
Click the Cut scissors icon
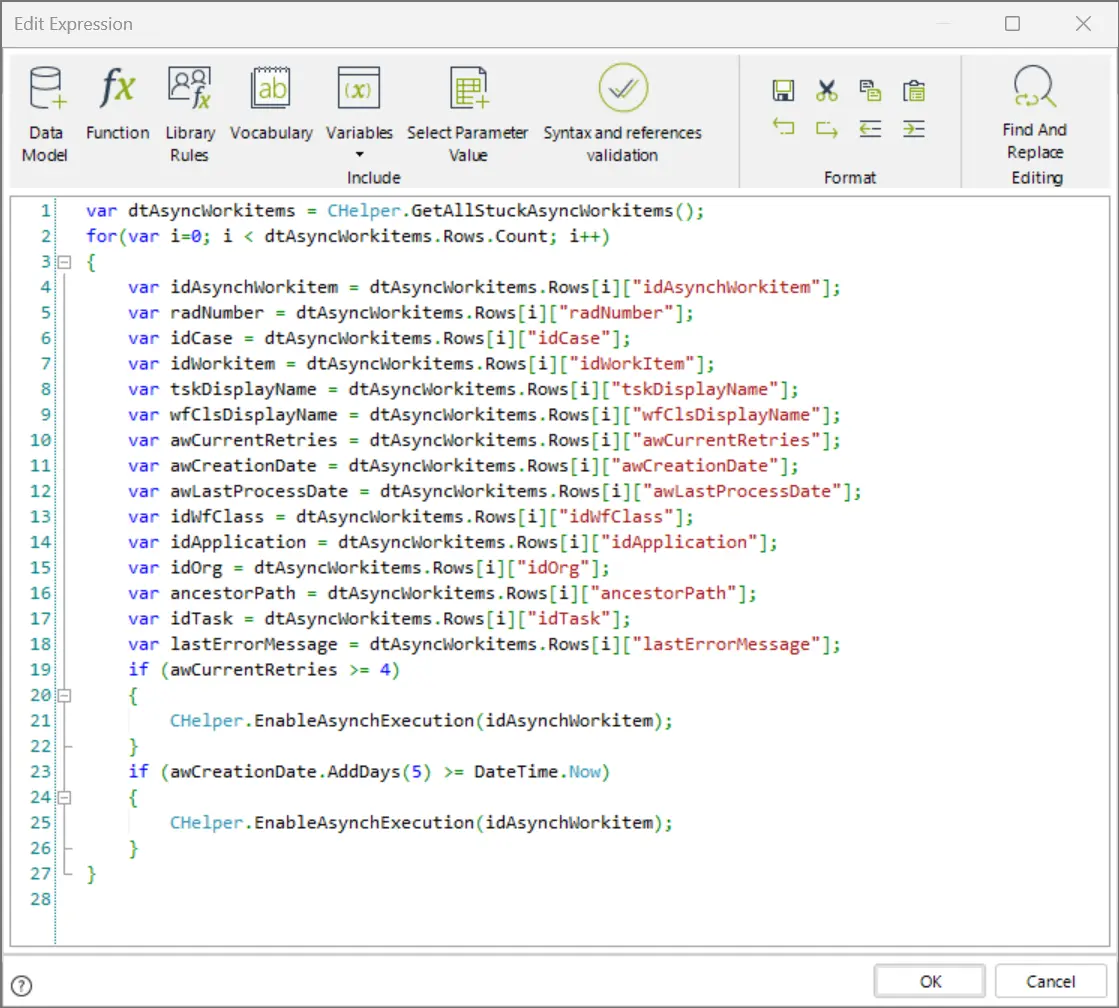826,91
